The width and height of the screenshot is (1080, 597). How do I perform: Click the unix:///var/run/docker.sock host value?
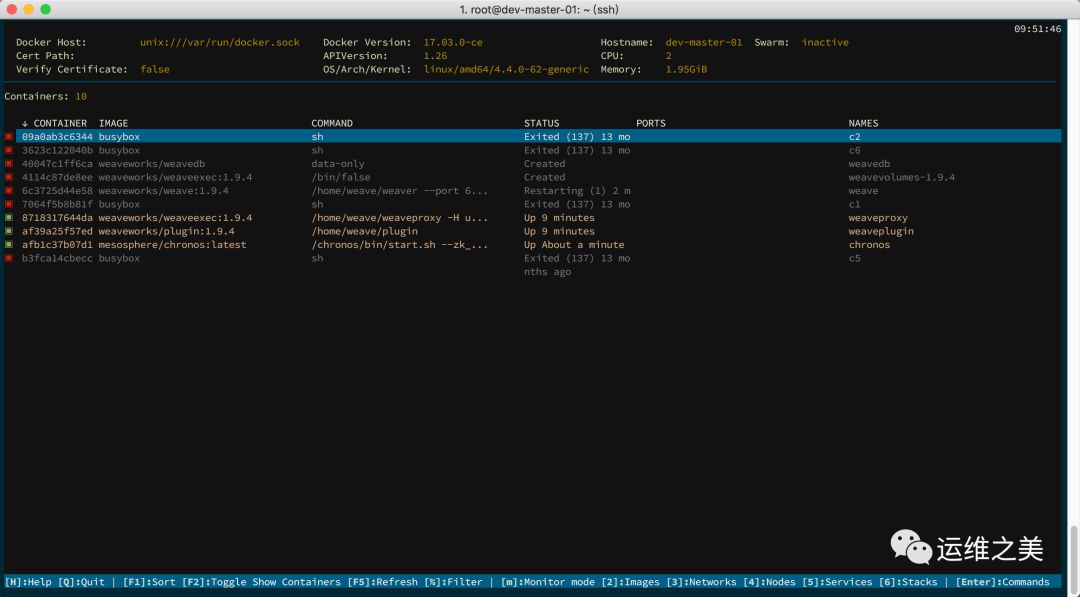[220, 42]
